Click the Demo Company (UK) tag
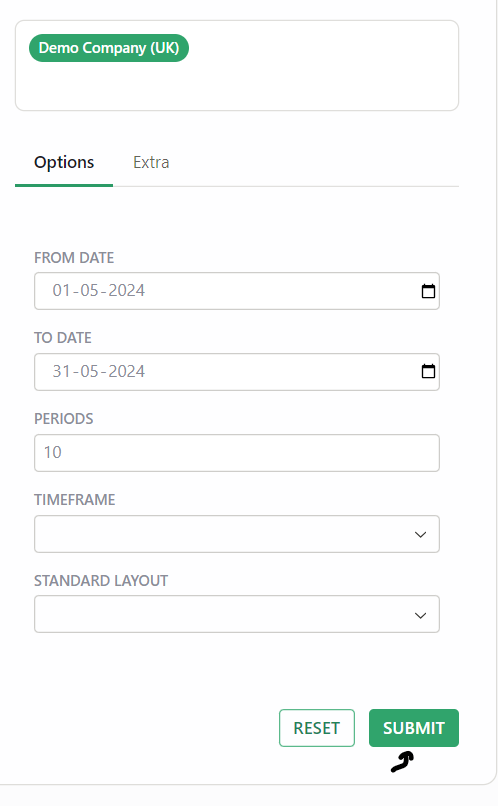Image resolution: width=498 pixels, height=806 pixels. [109, 48]
